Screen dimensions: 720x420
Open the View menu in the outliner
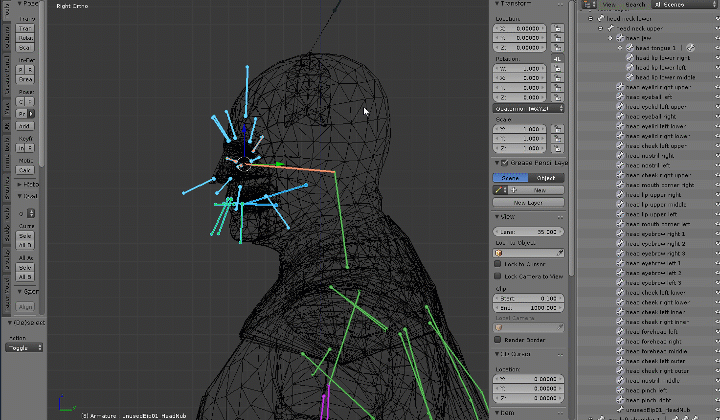[609, 4]
